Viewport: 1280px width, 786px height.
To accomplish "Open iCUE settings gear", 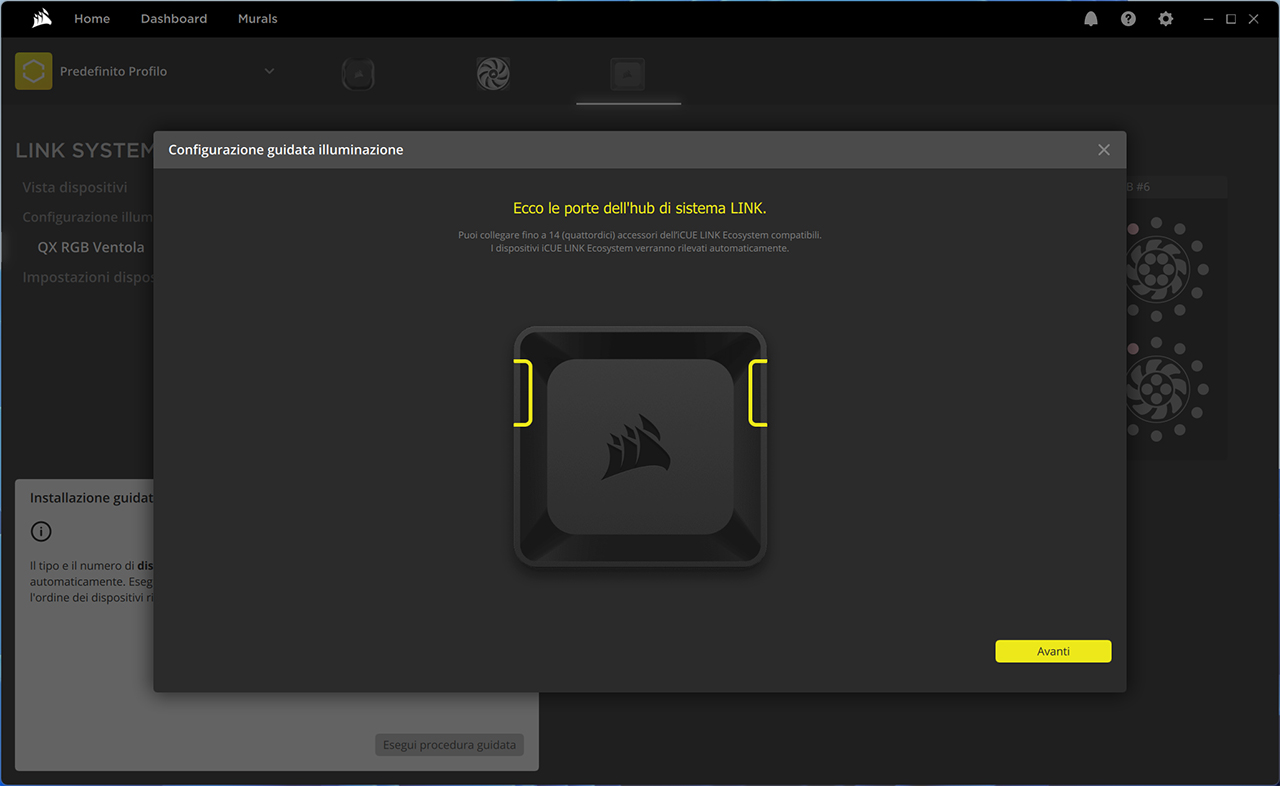I will [1165, 19].
